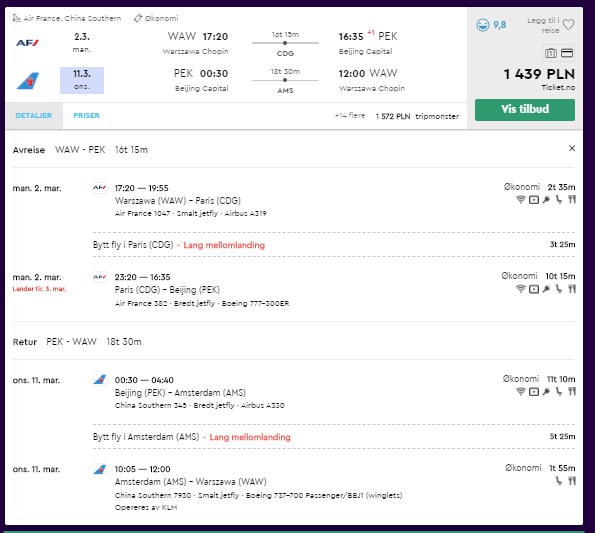This screenshot has height=533, width=595.
Task: Click the luggage baggage icon
Action: point(551,53)
